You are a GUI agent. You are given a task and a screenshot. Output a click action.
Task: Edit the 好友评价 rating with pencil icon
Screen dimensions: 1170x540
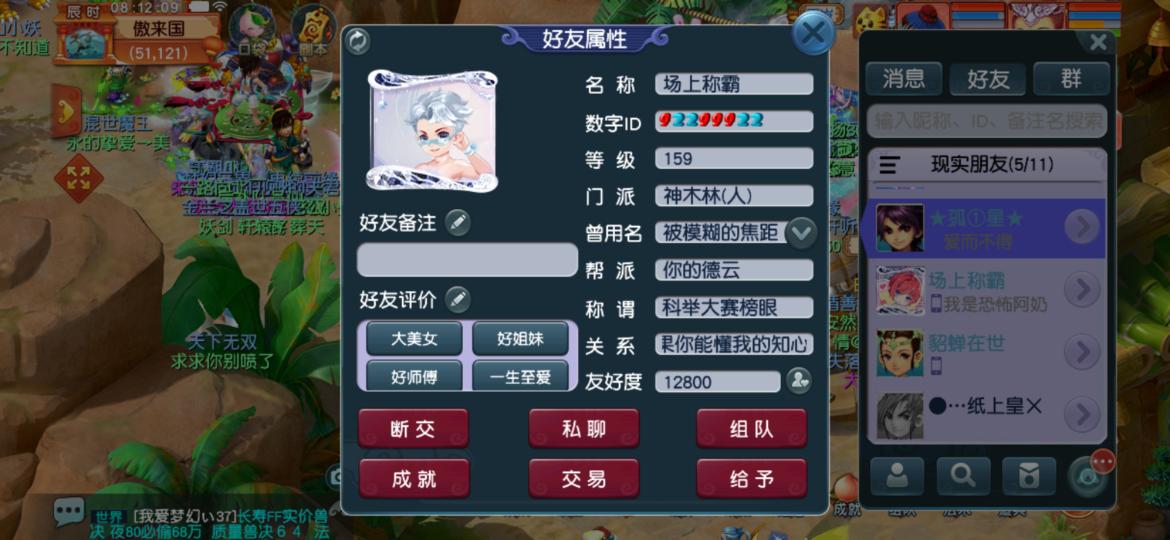[x=457, y=300]
